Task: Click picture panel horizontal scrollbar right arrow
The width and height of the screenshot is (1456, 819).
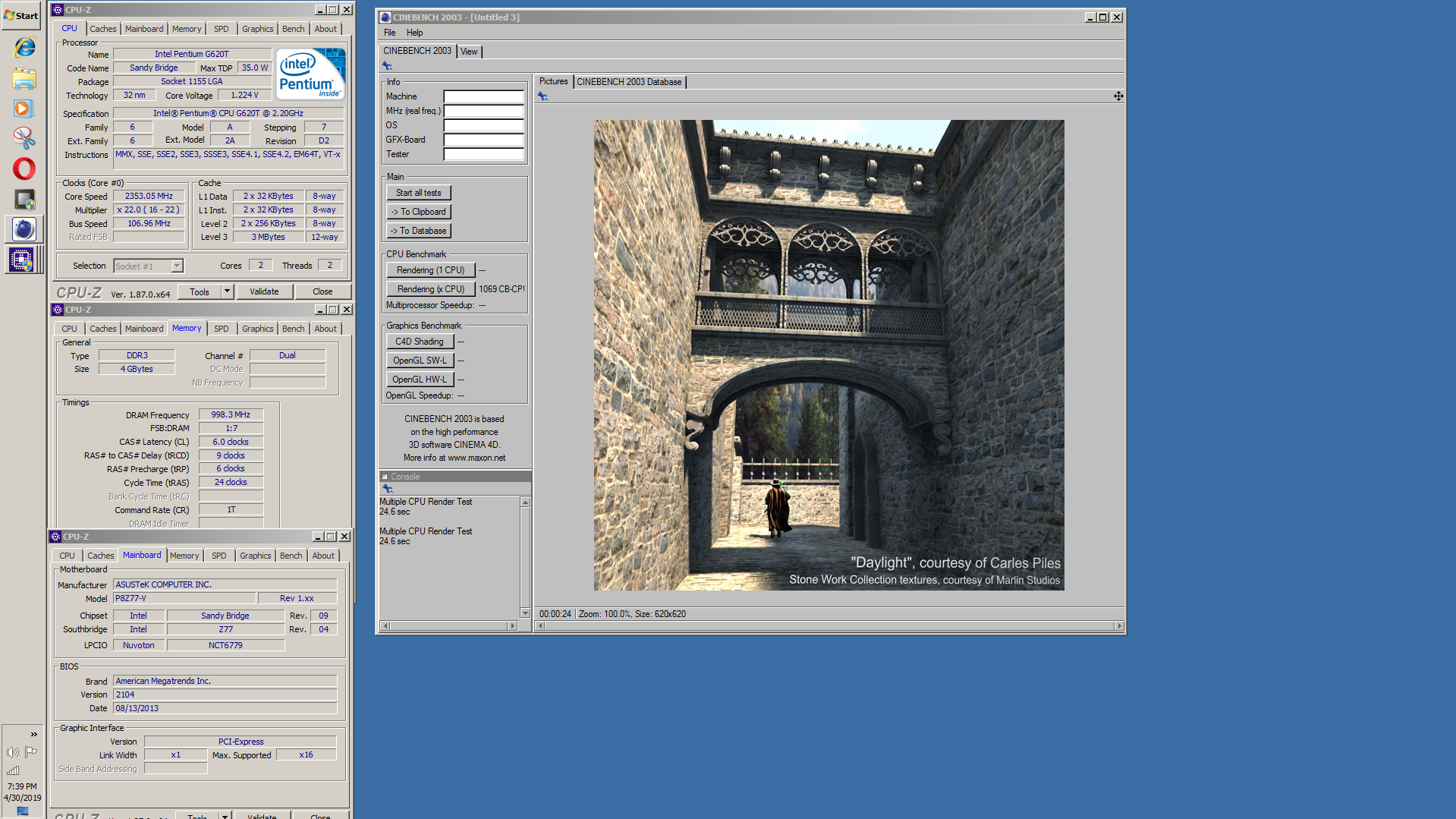Action: [1119, 626]
